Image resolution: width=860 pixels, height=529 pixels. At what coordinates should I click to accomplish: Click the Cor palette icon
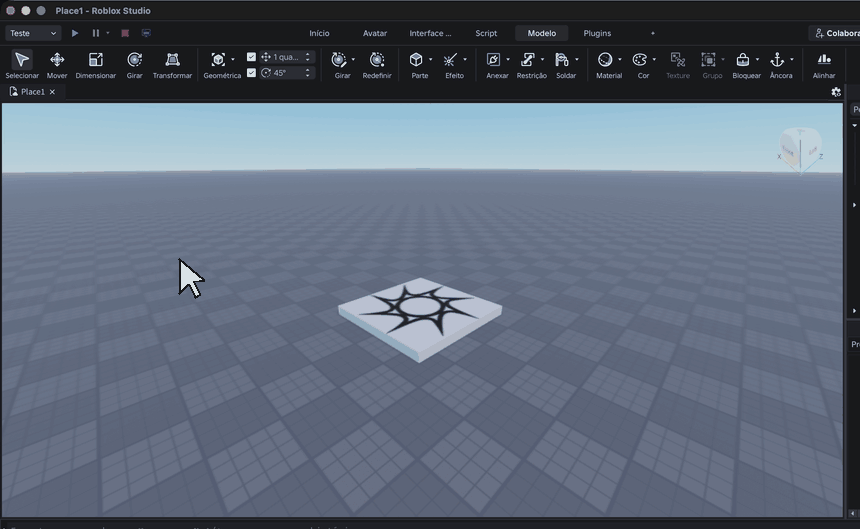point(640,59)
